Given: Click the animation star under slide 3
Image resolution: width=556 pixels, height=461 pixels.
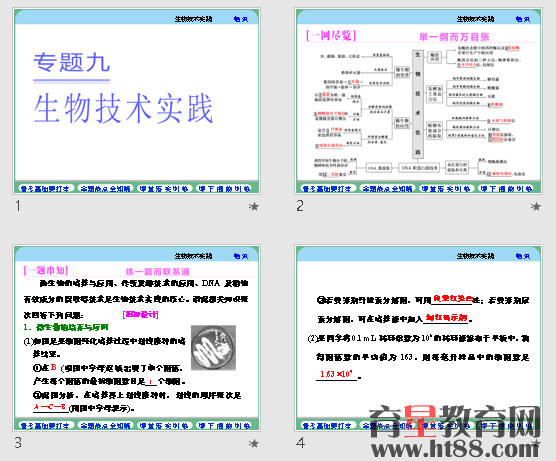Looking at the screenshot, I should coord(254,443).
